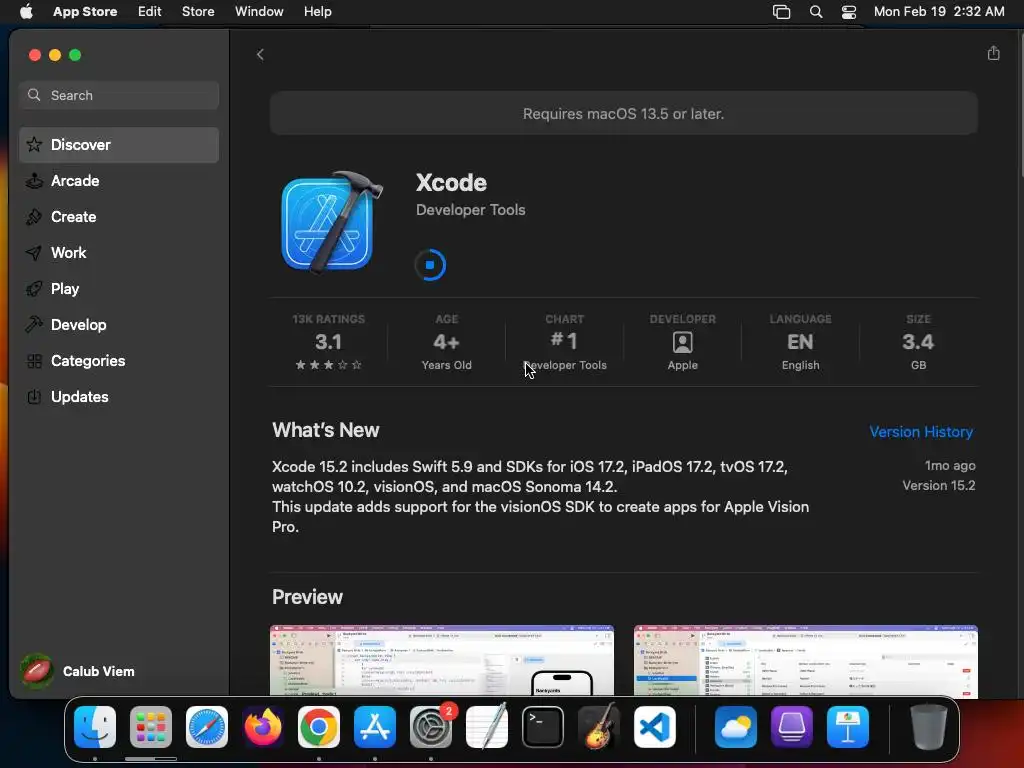Image resolution: width=1024 pixels, height=768 pixels.
Task: Open Calub Viem account profile
Action: 77,671
